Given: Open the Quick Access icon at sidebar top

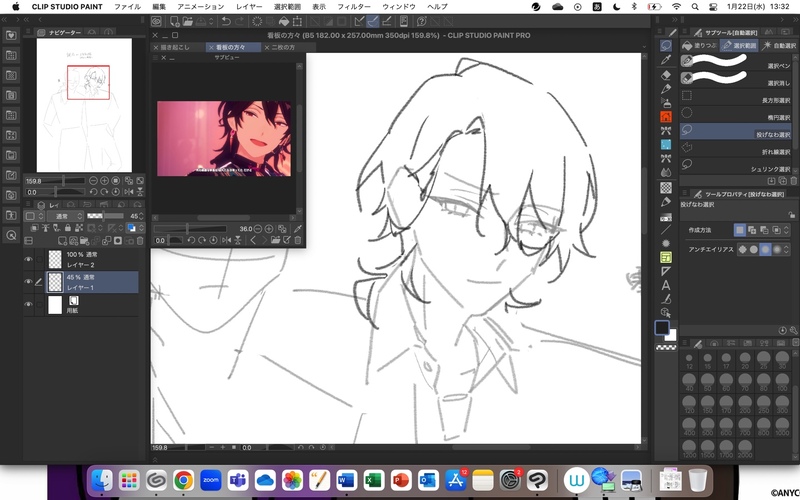Looking at the screenshot, I should [11, 35].
